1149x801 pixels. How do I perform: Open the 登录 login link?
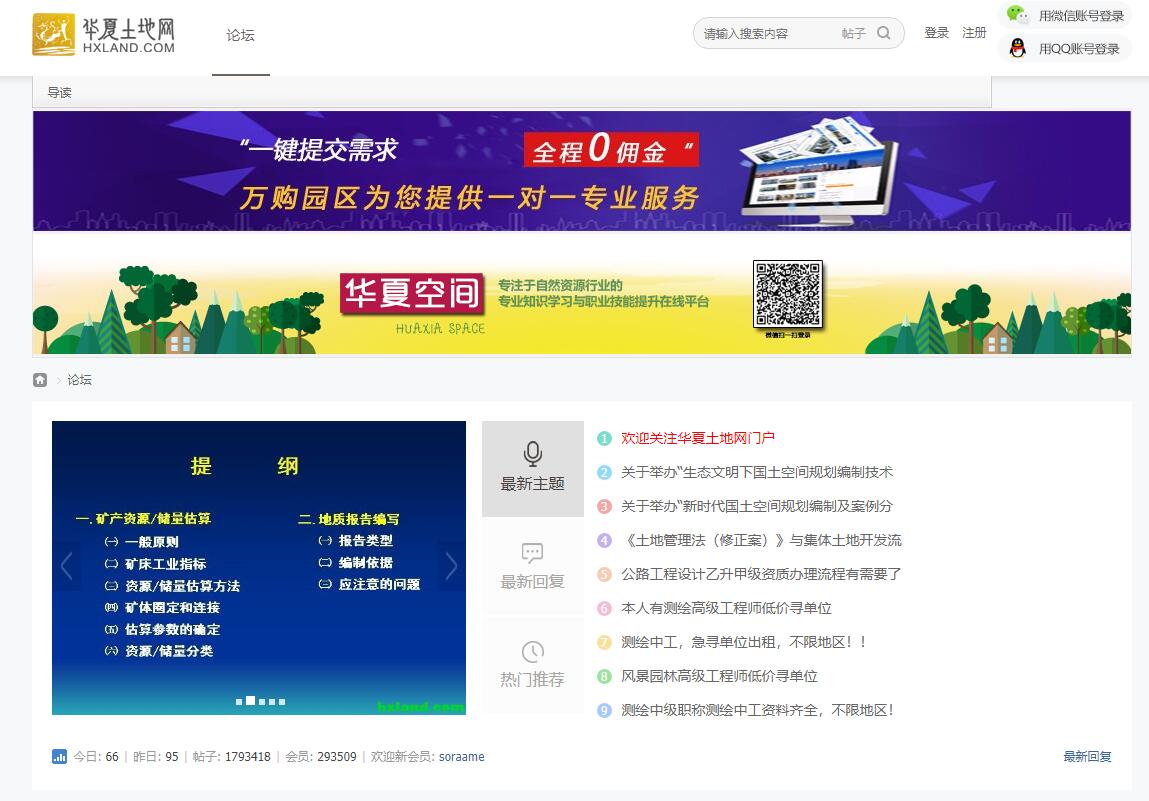[x=936, y=33]
